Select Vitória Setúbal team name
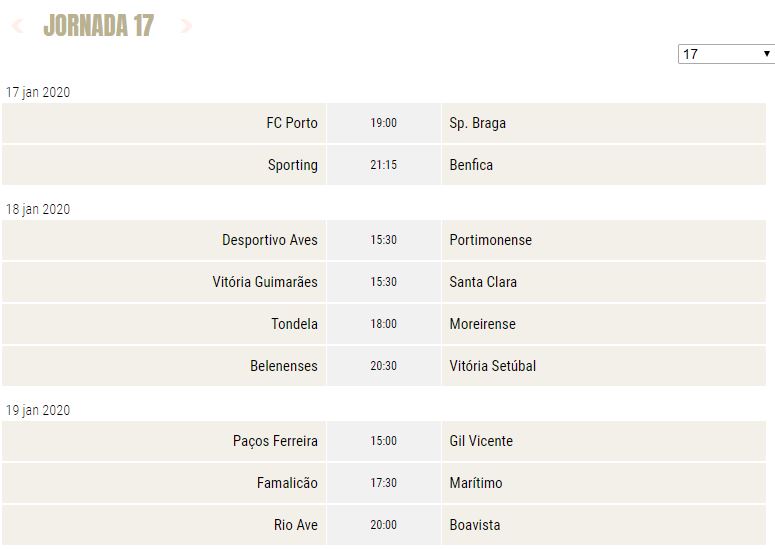Viewport: 775px width, 549px height. tap(493, 366)
